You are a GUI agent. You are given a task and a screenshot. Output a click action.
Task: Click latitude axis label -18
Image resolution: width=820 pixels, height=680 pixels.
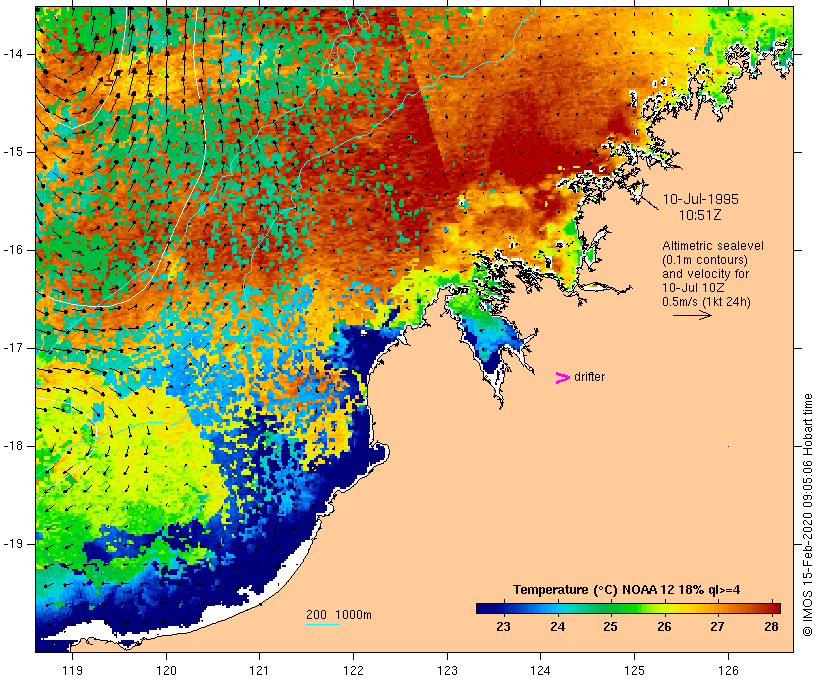click(12, 446)
